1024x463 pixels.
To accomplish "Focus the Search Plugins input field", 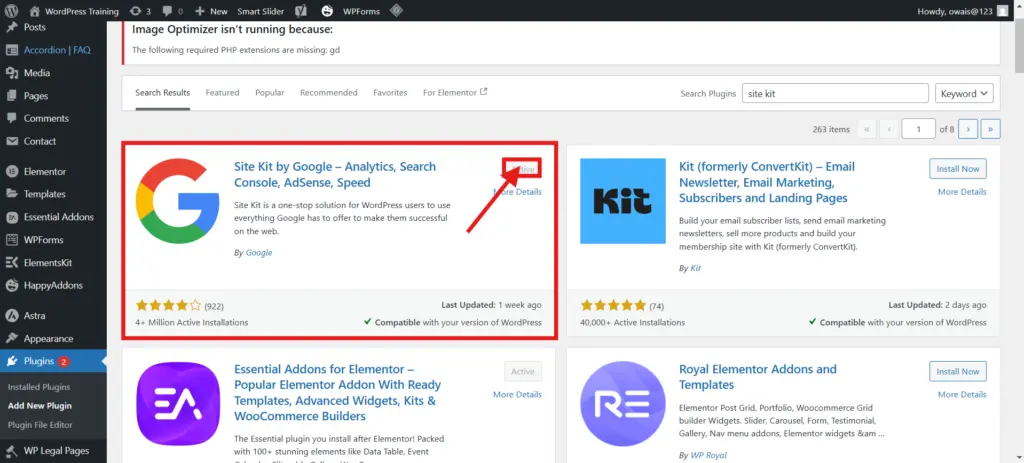I will pos(835,93).
